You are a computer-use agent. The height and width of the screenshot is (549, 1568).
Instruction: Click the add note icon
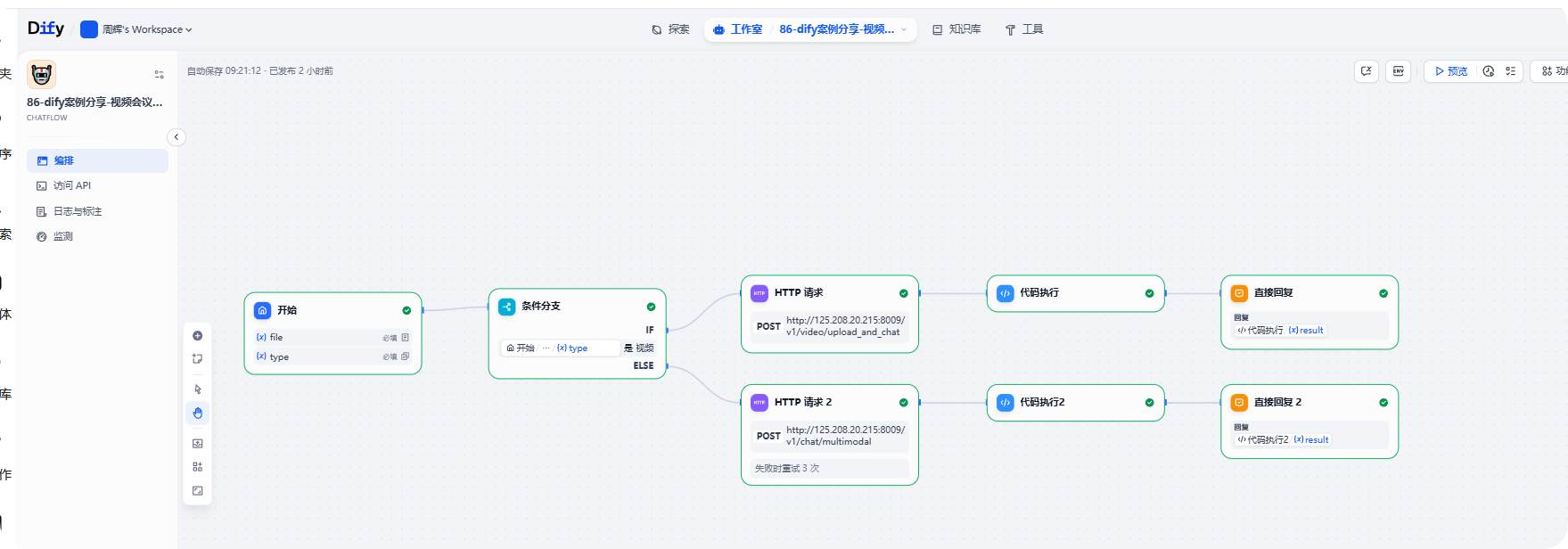(x=198, y=359)
